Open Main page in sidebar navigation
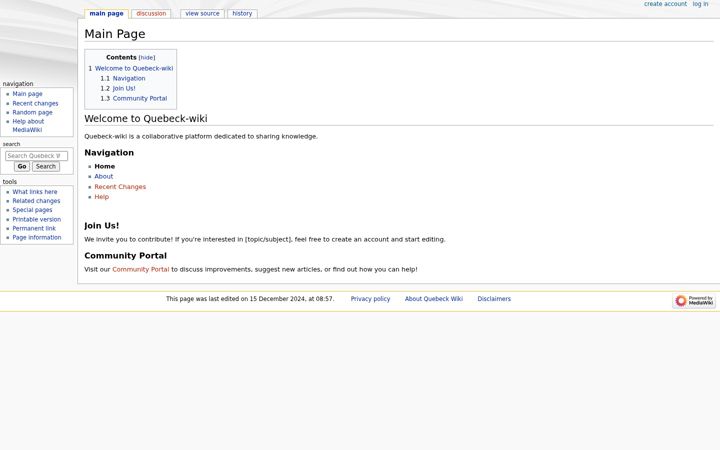Image resolution: width=720 pixels, height=450 pixels. (x=28, y=94)
